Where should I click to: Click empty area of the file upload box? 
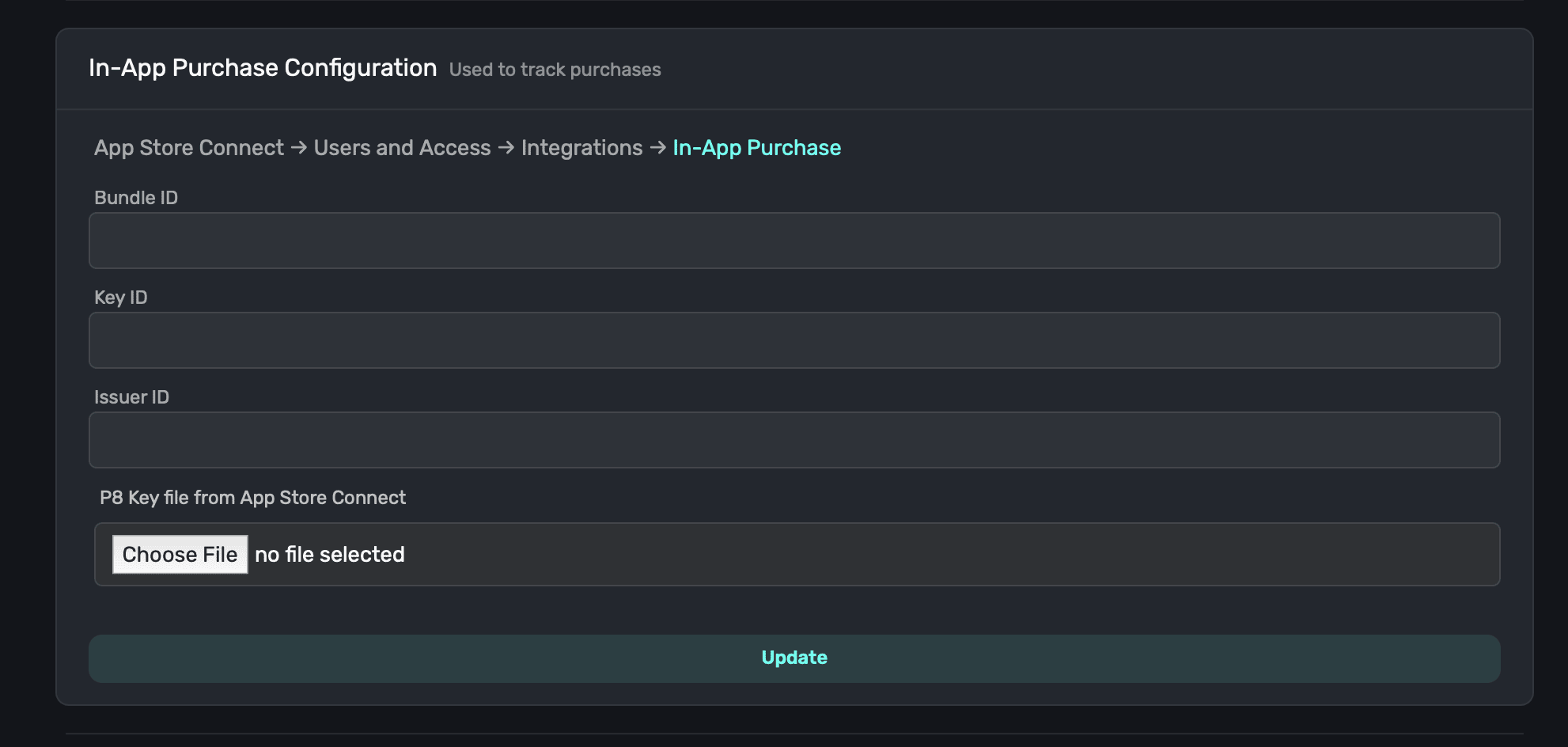pyautogui.click(x=949, y=555)
